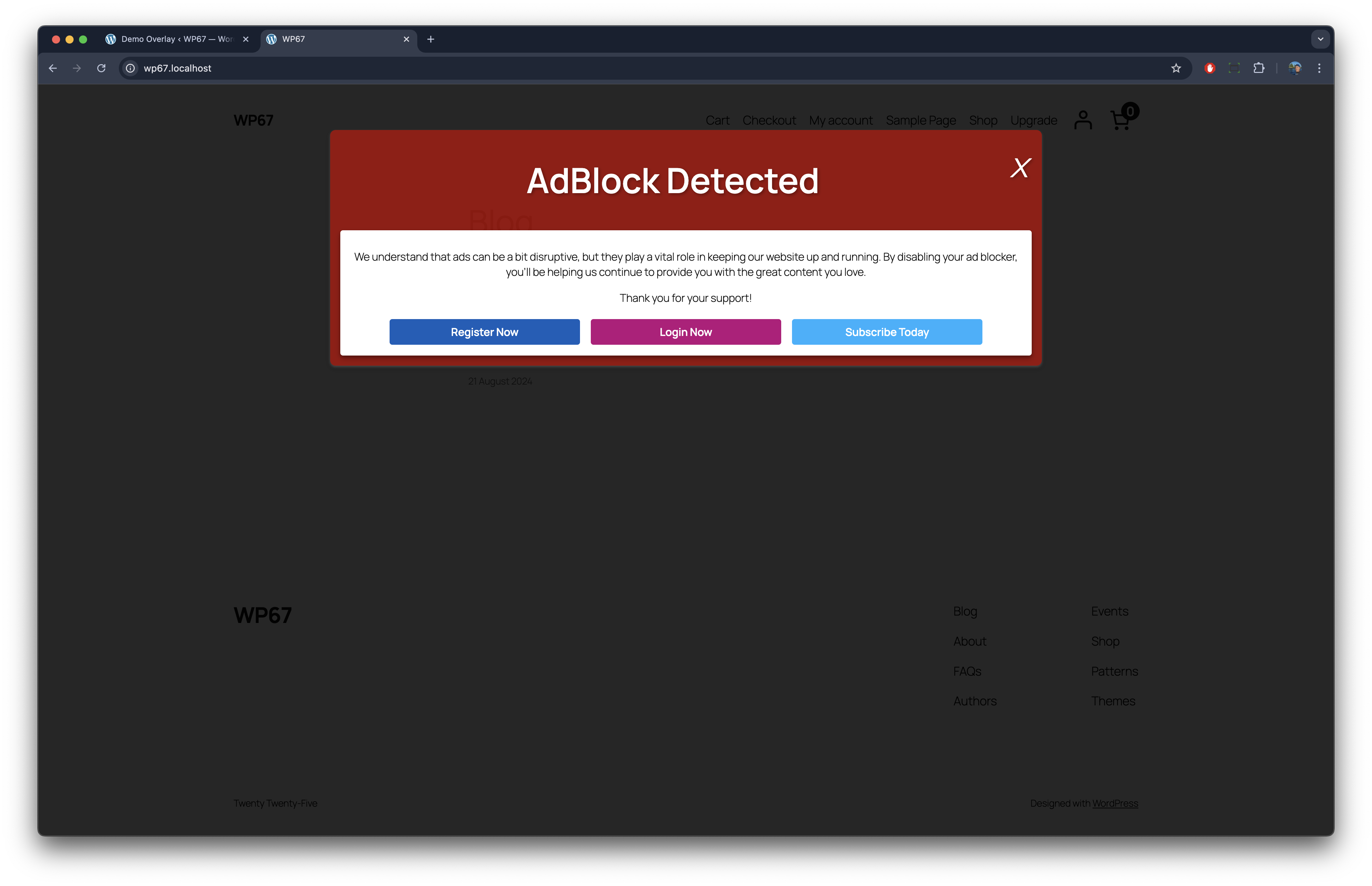This screenshot has width=1372, height=886.
Task: Click the Twenty Twenty-Five footer text
Action: pos(275,803)
